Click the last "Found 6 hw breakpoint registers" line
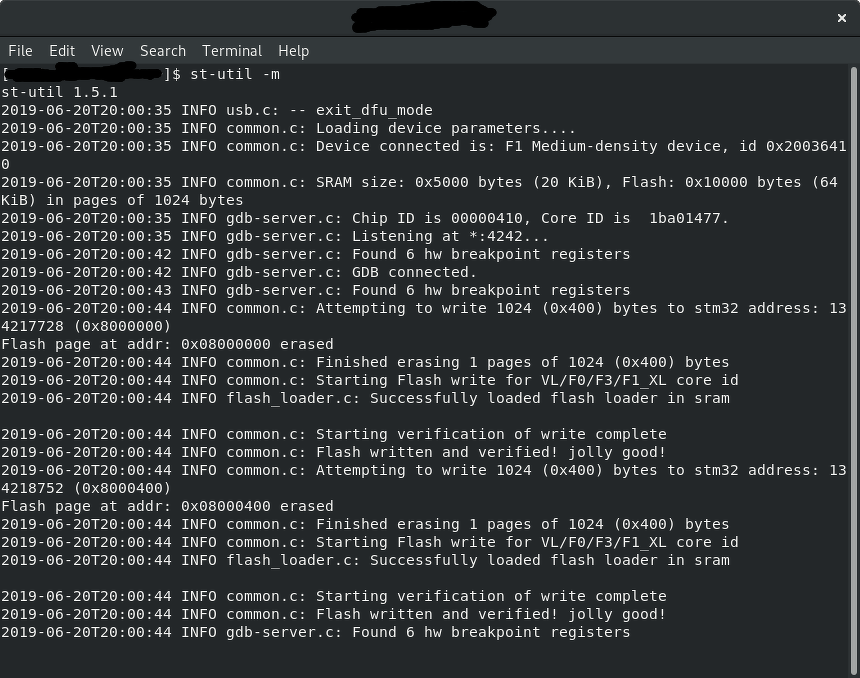860x678 pixels. pyautogui.click(x=490, y=632)
